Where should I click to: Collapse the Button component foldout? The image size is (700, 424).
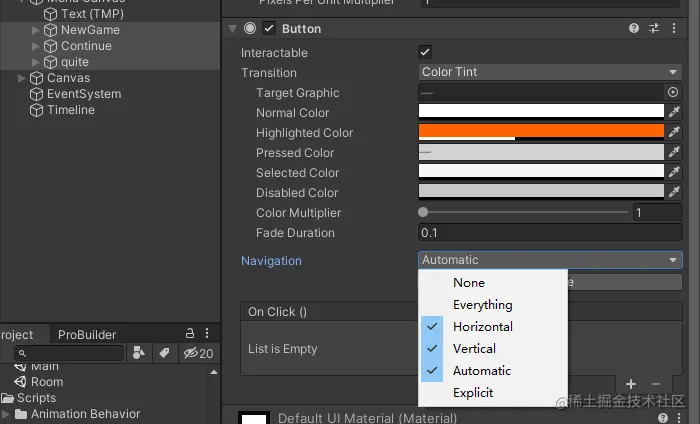[232, 29]
